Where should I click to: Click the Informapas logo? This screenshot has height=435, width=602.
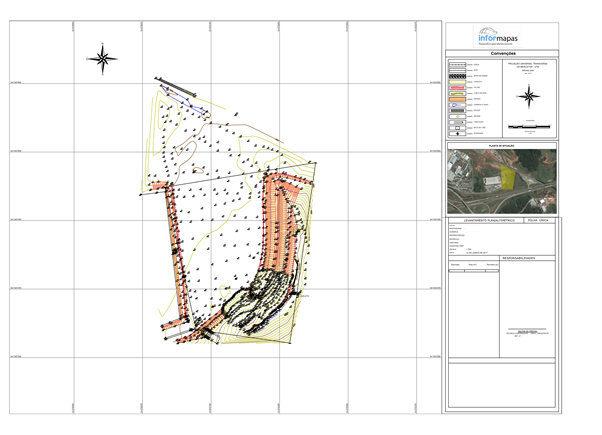[498, 37]
